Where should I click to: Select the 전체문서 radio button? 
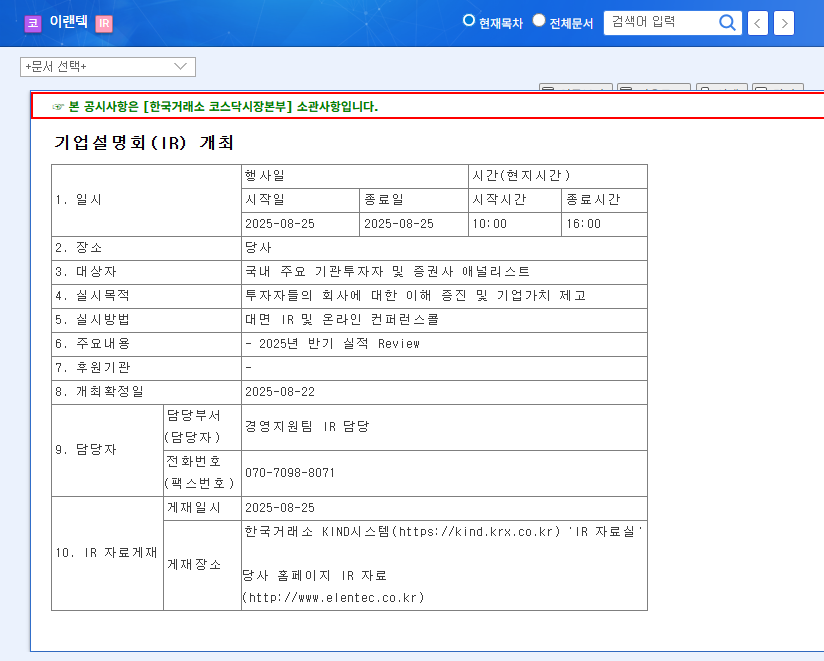[538, 19]
